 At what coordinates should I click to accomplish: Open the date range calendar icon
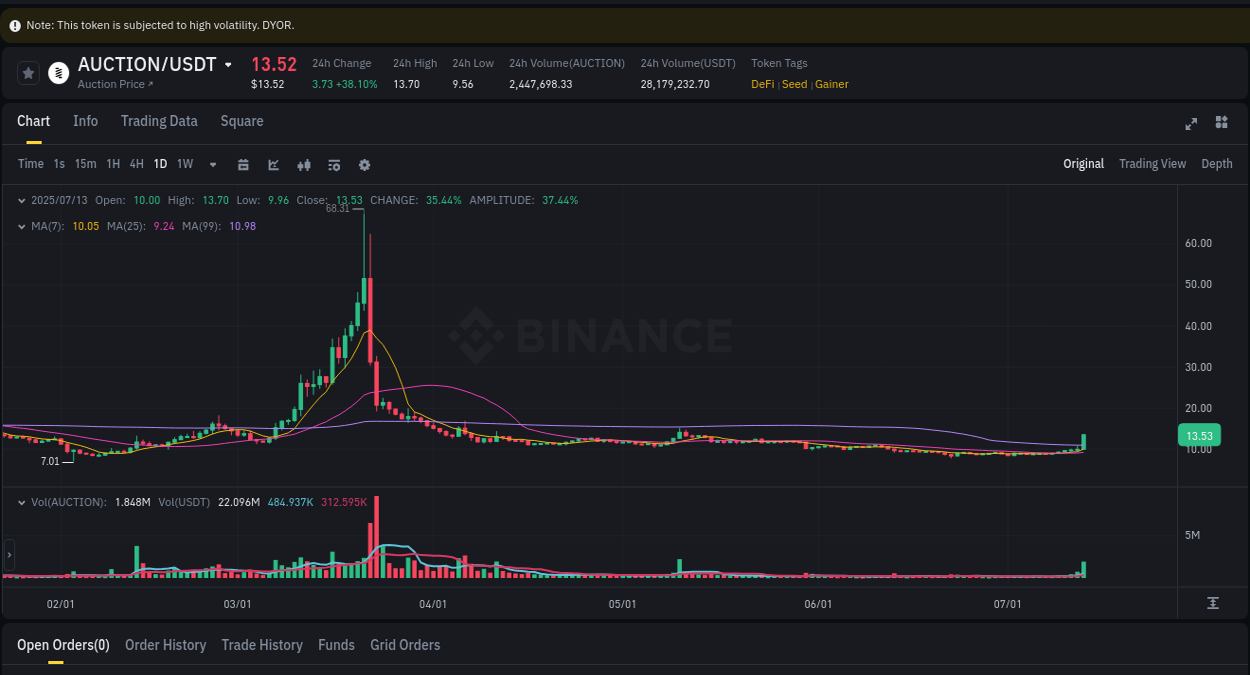(243, 164)
